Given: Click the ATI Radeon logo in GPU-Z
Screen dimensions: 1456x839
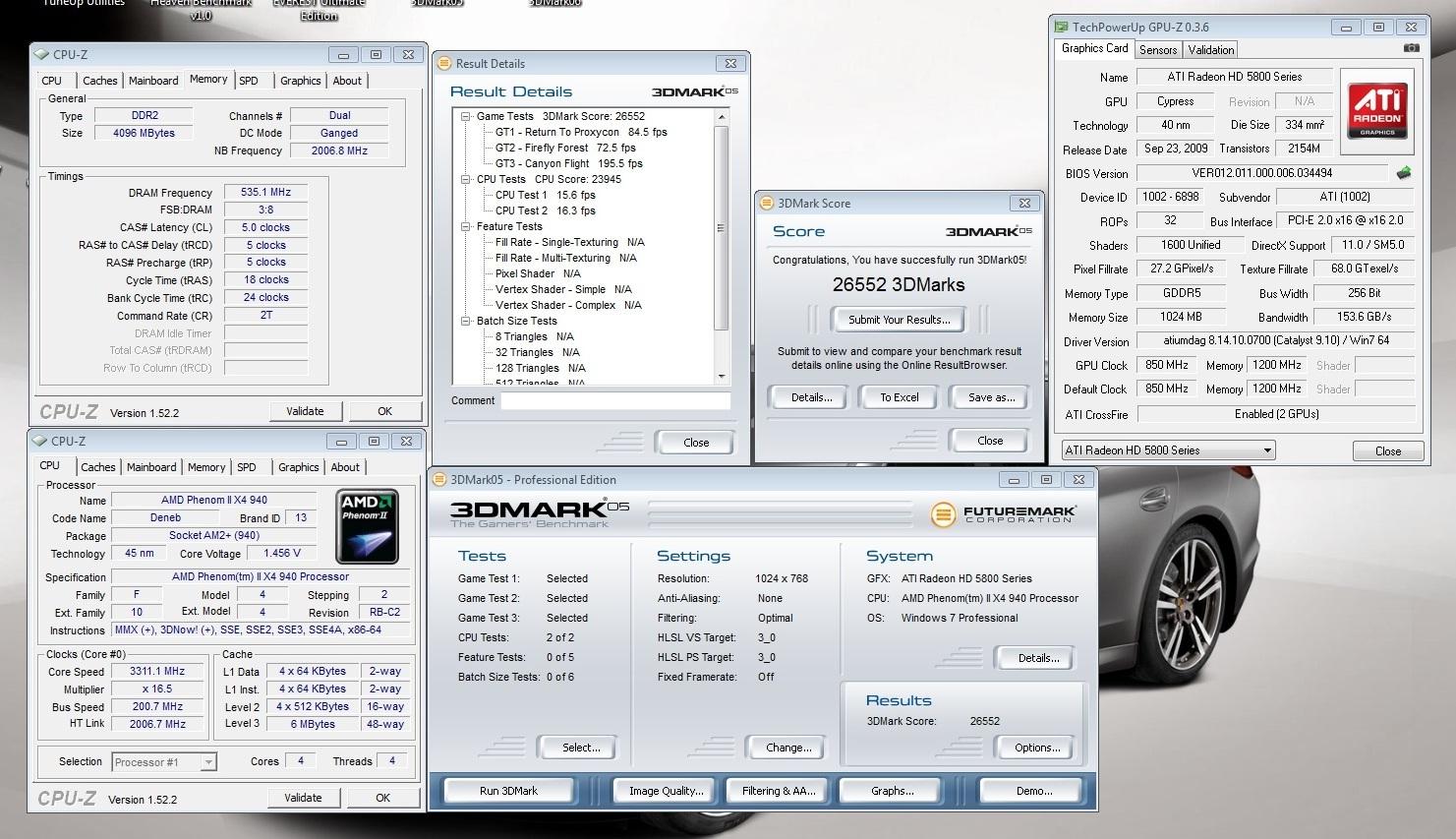Looking at the screenshot, I should pos(1377,110).
